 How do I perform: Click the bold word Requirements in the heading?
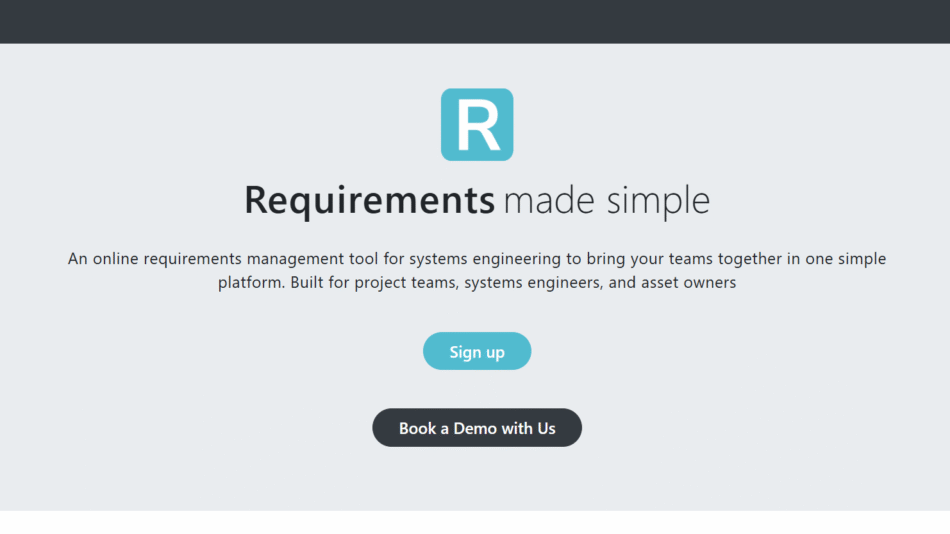369,201
